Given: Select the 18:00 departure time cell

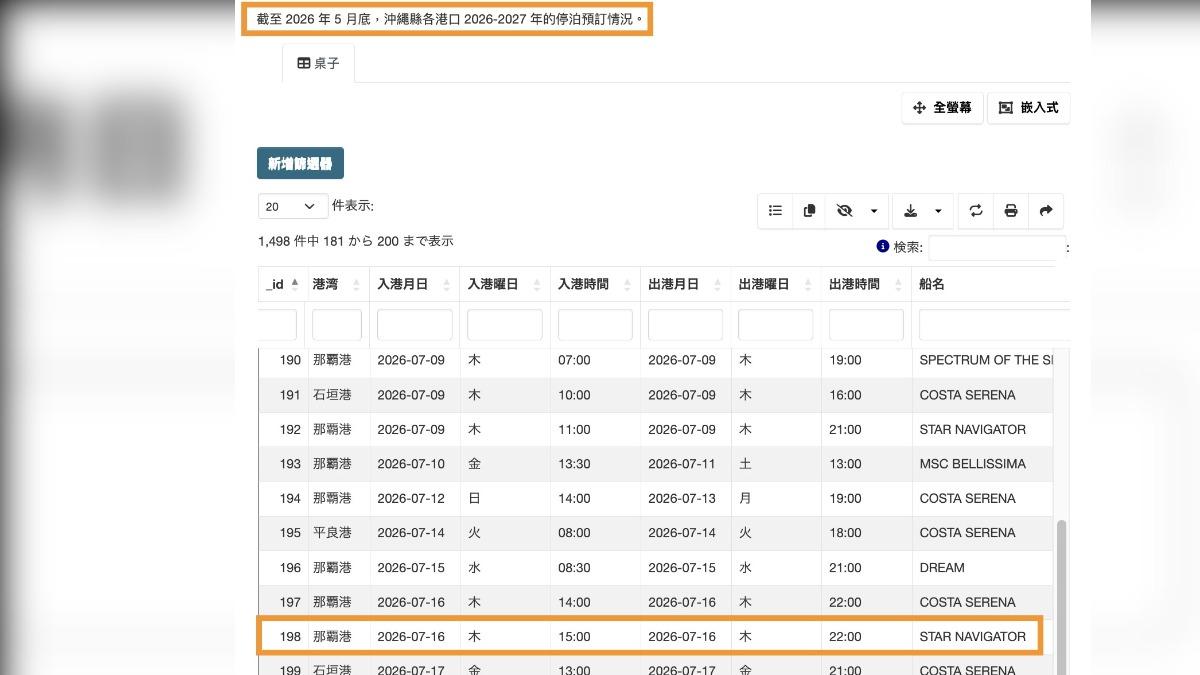Looking at the screenshot, I should point(866,533).
